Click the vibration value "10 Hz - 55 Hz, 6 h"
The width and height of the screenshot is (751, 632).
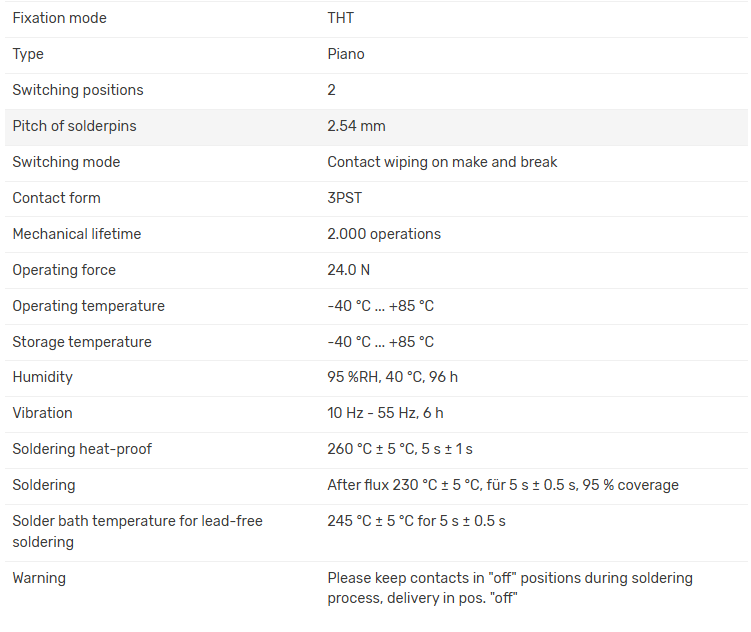click(x=385, y=413)
